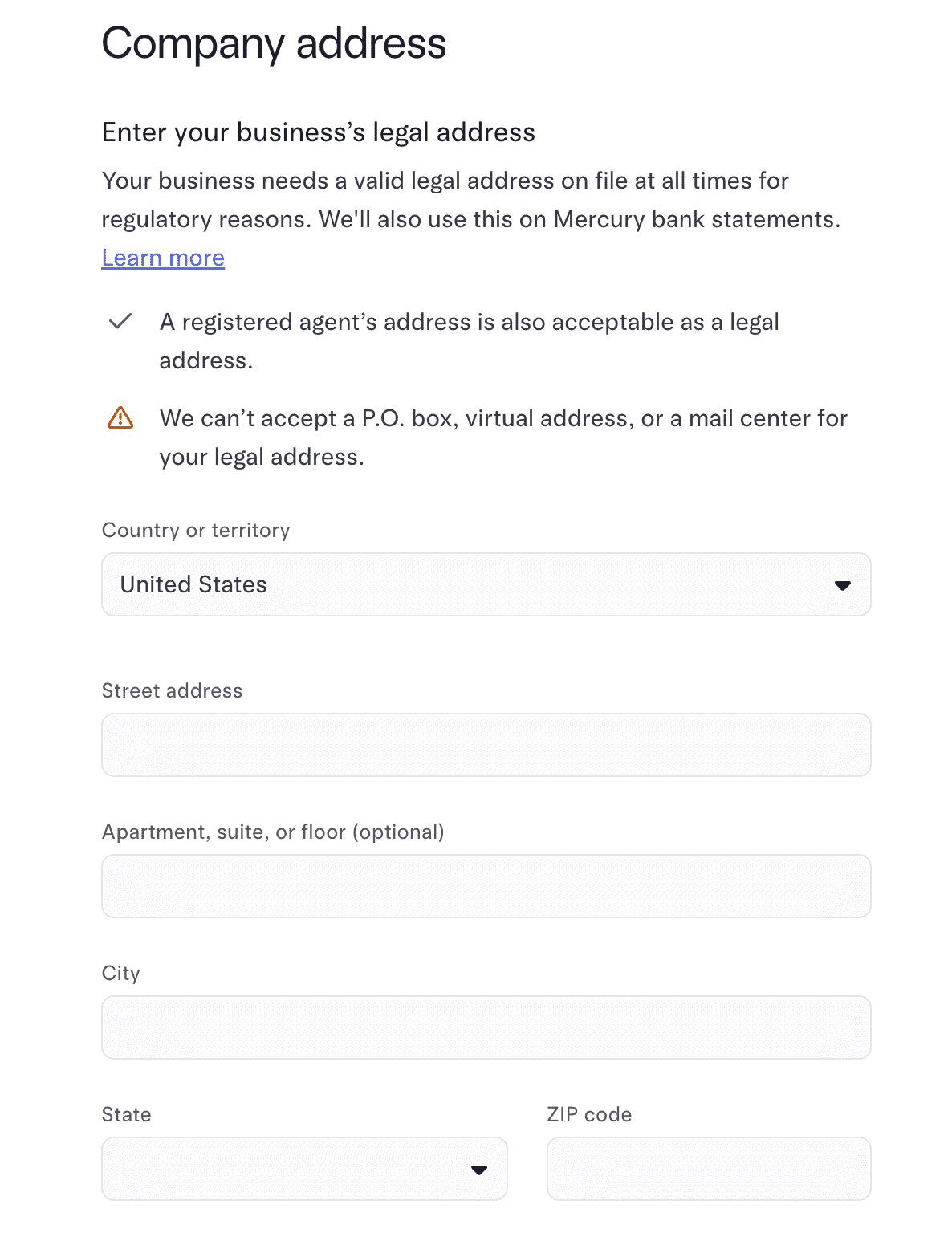Click the City label text
This screenshot has height=1249, width=952.
(120, 974)
